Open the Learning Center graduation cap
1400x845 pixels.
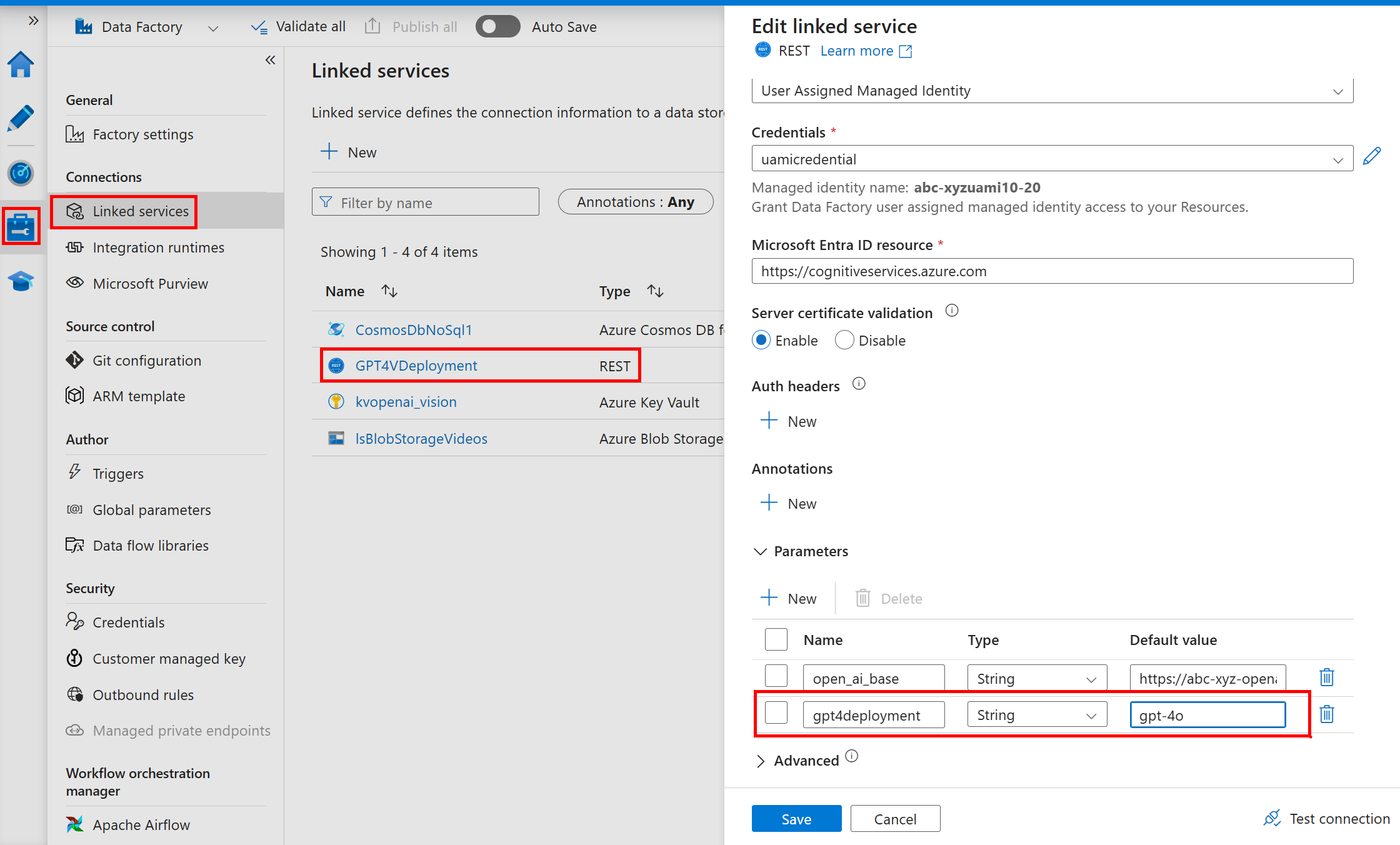(x=21, y=281)
